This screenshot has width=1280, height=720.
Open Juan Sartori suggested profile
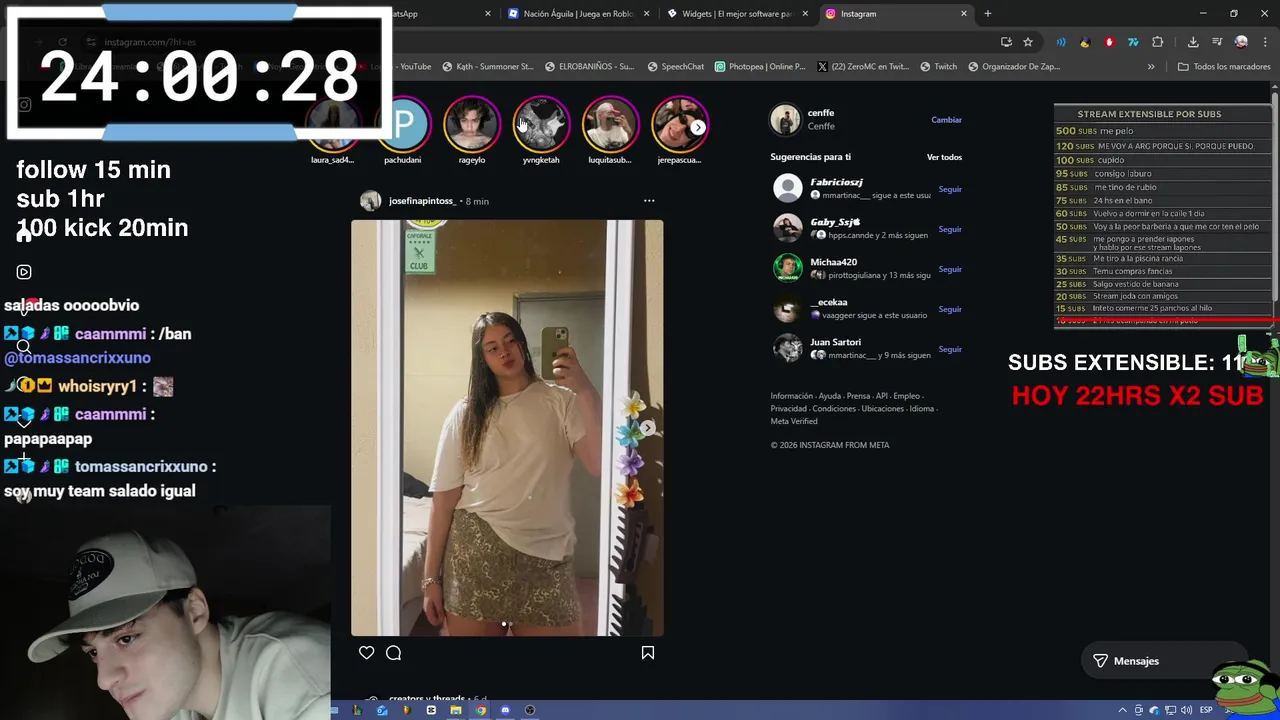click(x=835, y=342)
